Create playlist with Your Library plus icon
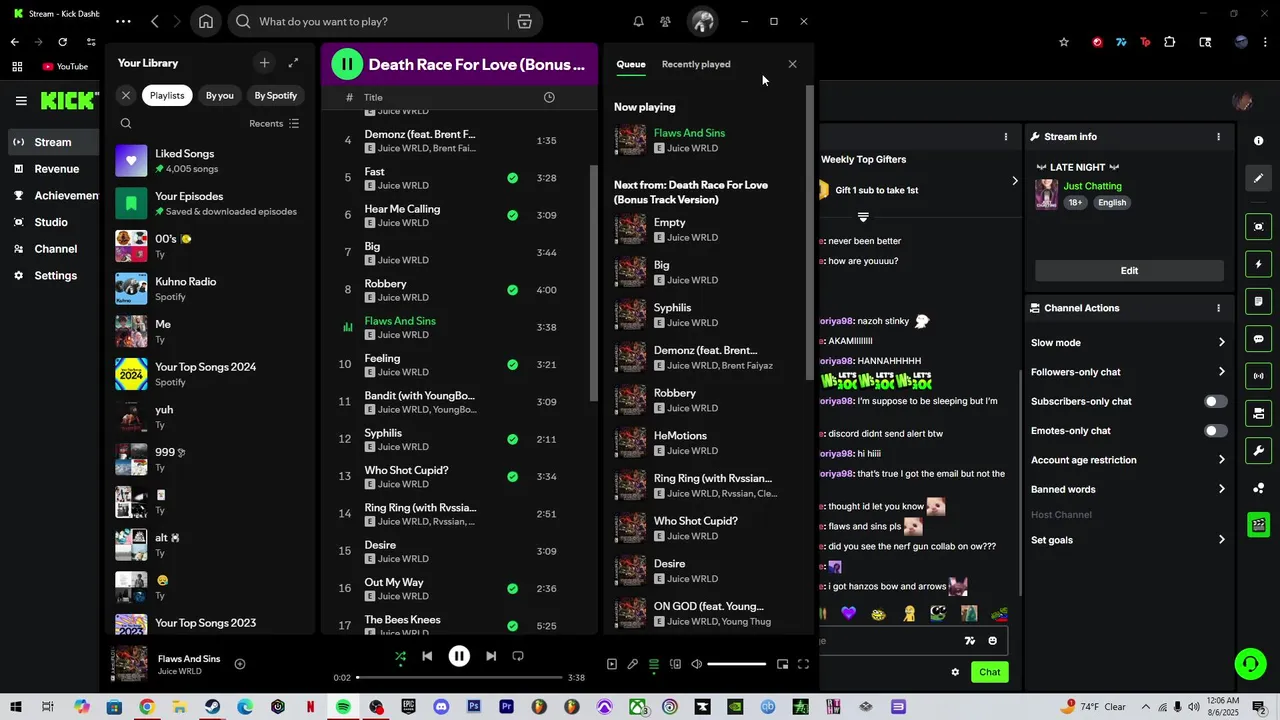This screenshot has height=720, width=1280. click(264, 63)
